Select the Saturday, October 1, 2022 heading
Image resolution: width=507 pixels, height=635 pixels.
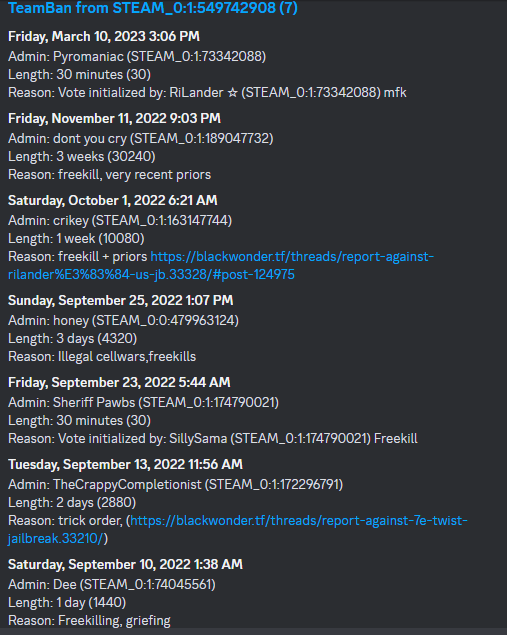(113, 200)
